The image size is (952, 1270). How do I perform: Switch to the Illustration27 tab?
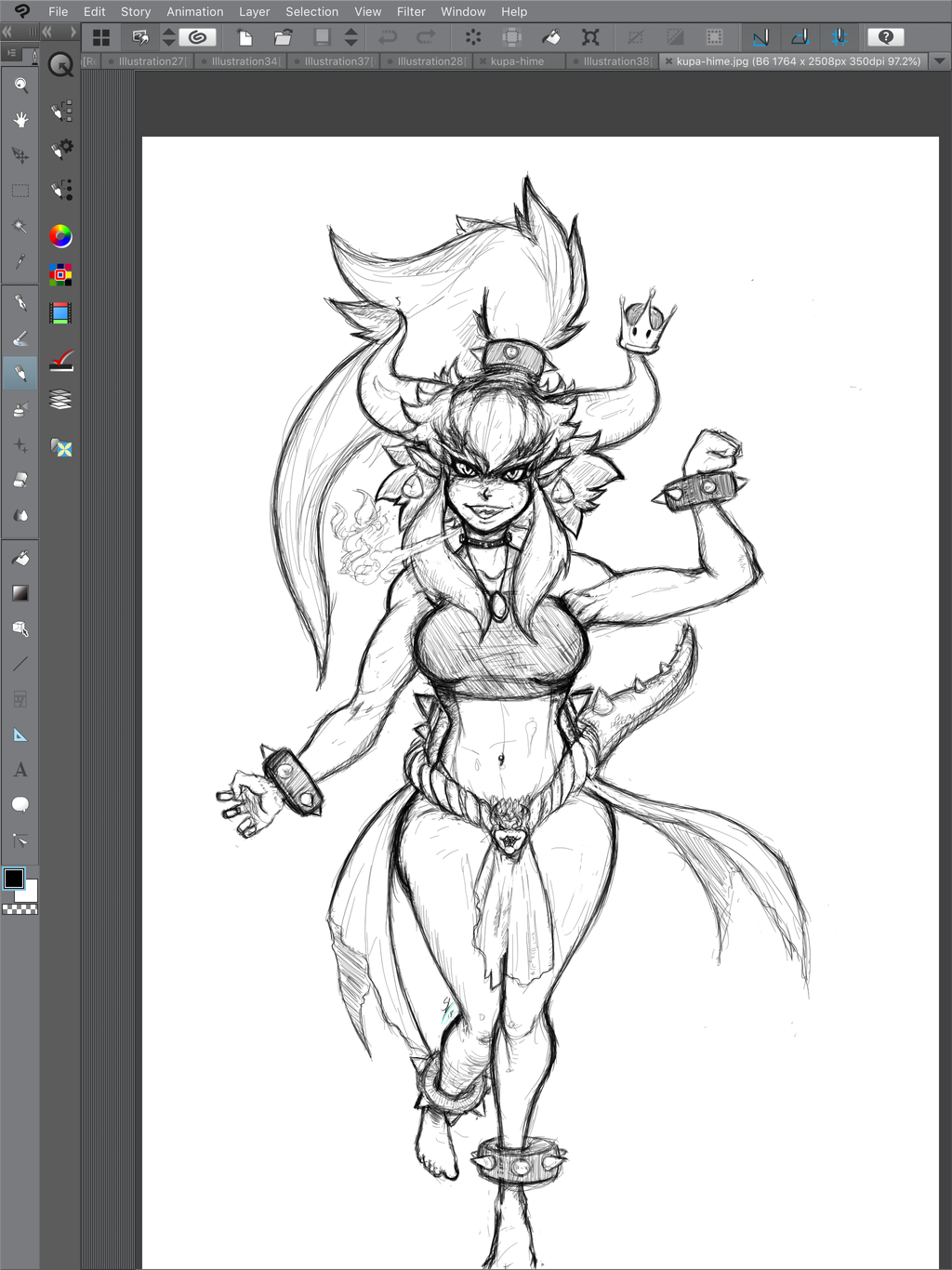click(x=149, y=61)
